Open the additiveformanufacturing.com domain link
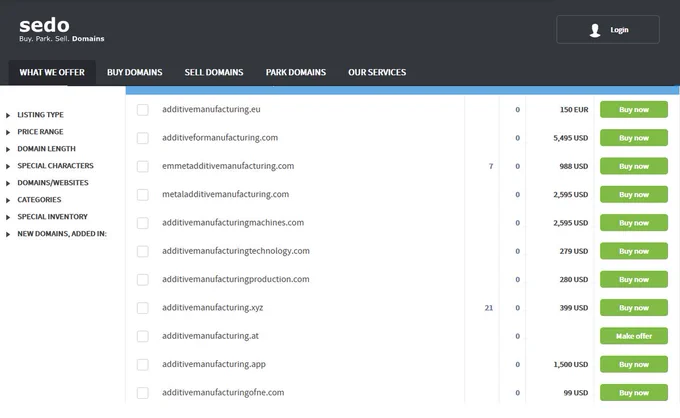This screenshot has height=418, width=680. point(220,137)
